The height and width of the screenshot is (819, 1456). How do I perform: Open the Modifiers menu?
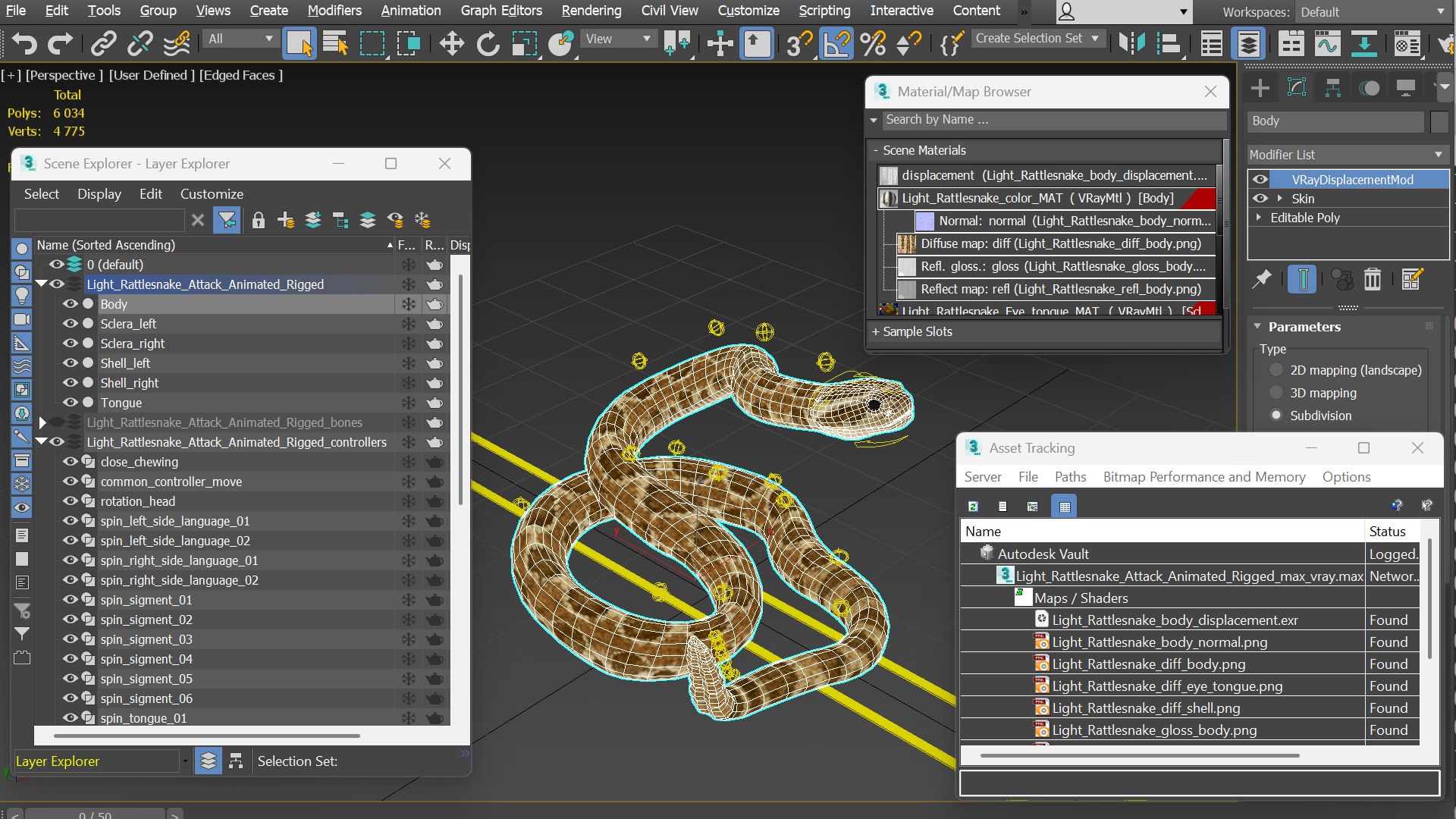(334, 11)
